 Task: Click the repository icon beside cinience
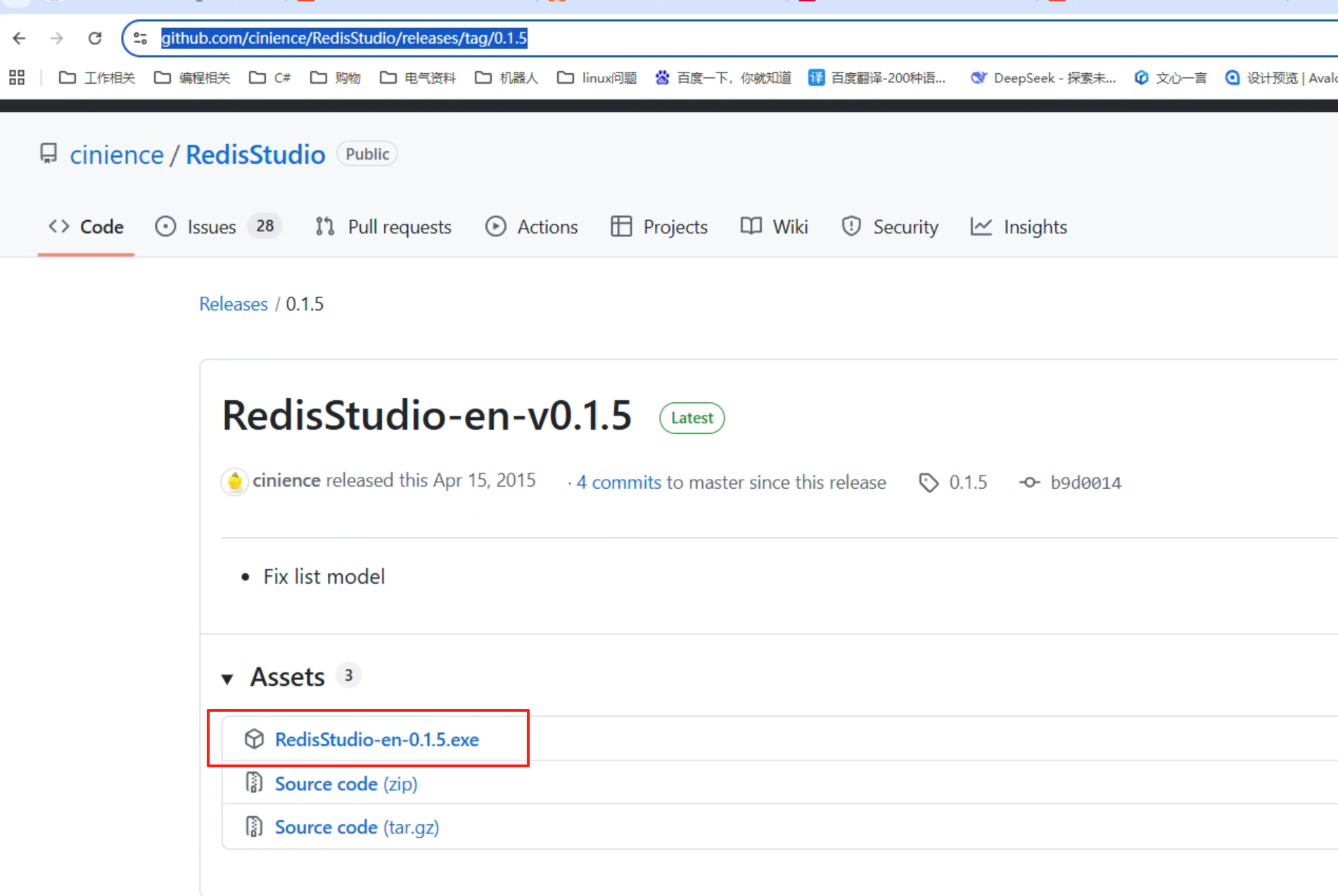(49, 153)
